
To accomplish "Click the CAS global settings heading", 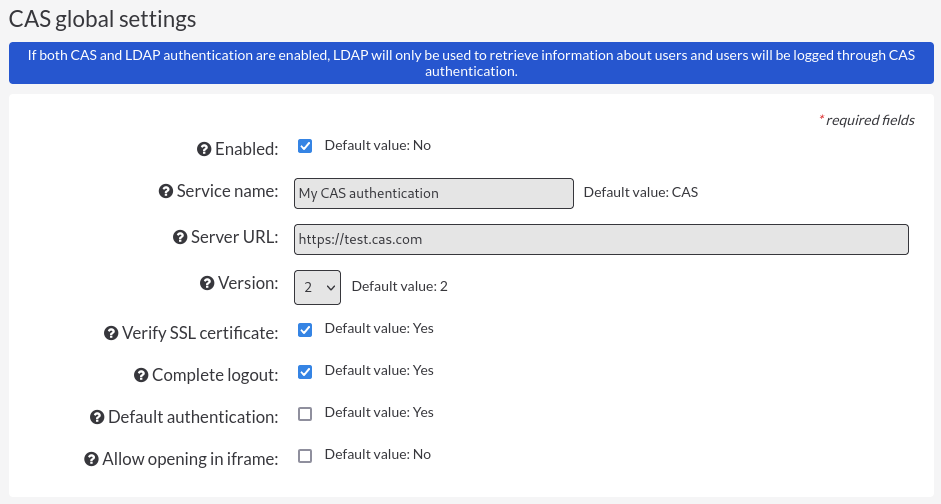I will pos(103,19).
